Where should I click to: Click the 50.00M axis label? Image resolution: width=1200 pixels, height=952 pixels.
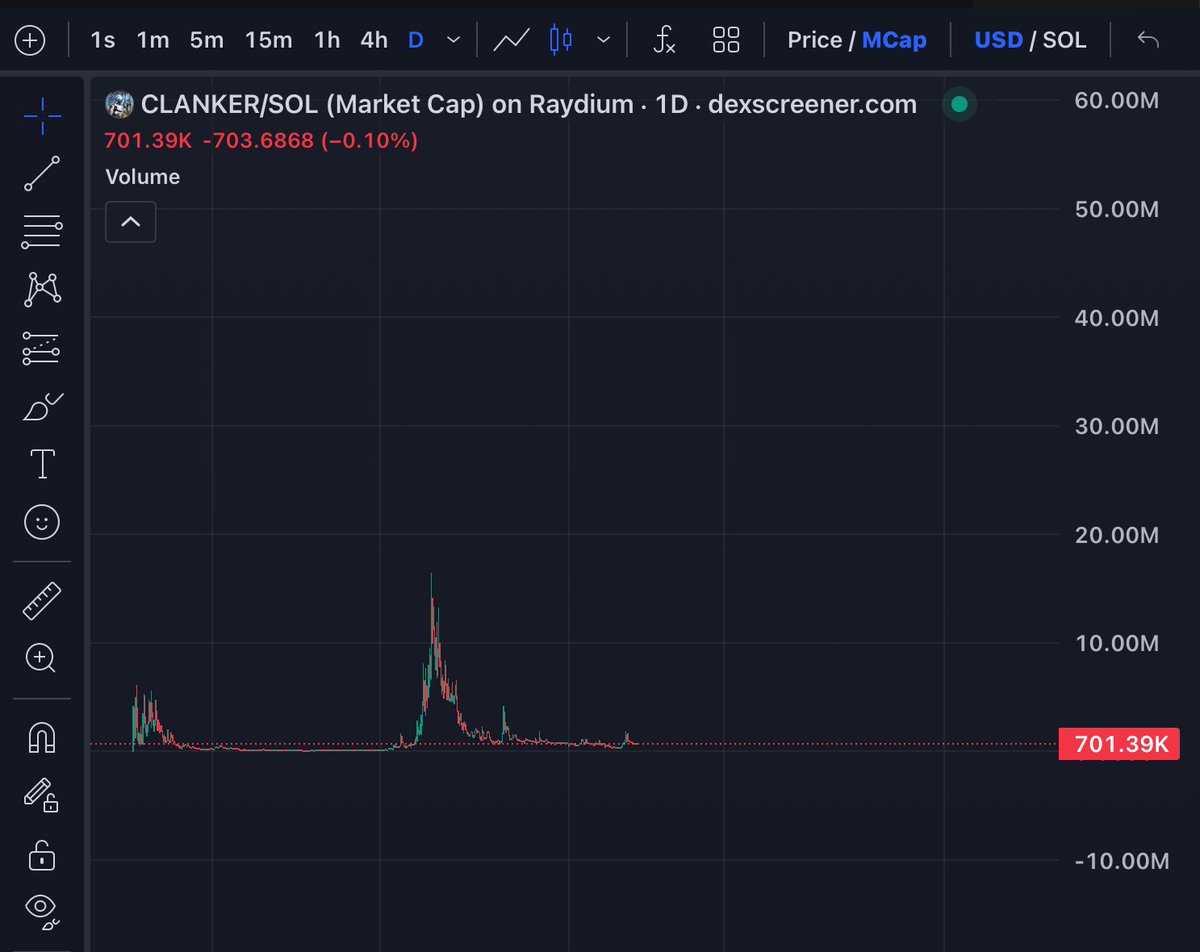click(x=1116, y=209)
